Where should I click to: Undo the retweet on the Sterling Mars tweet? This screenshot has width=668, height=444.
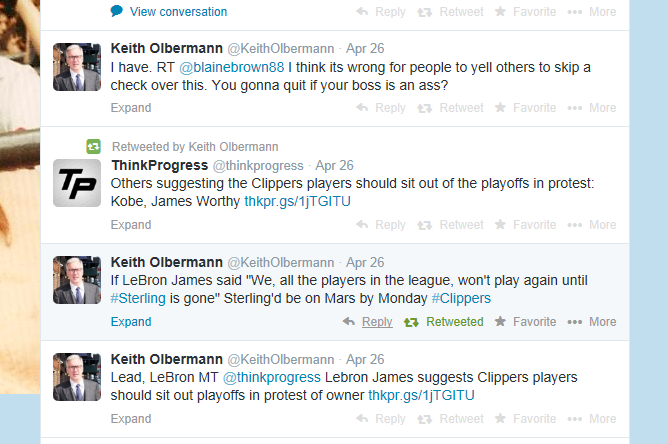[443, 322]
